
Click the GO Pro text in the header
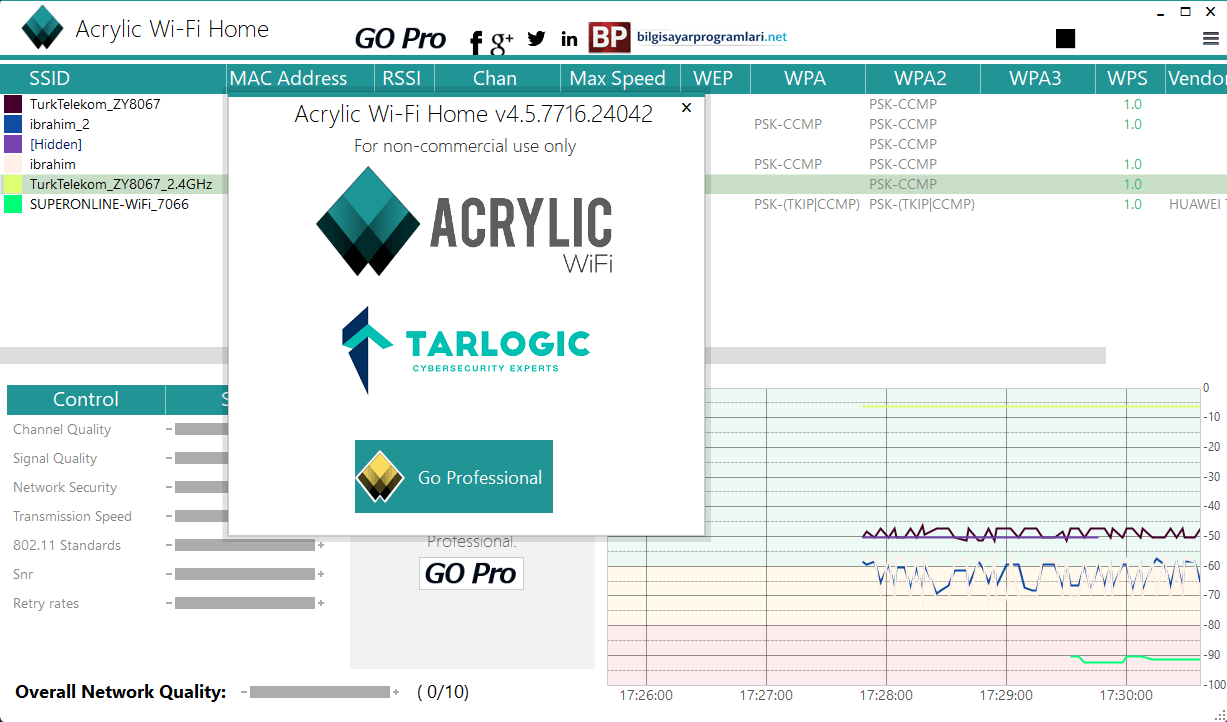pos(400,39)
